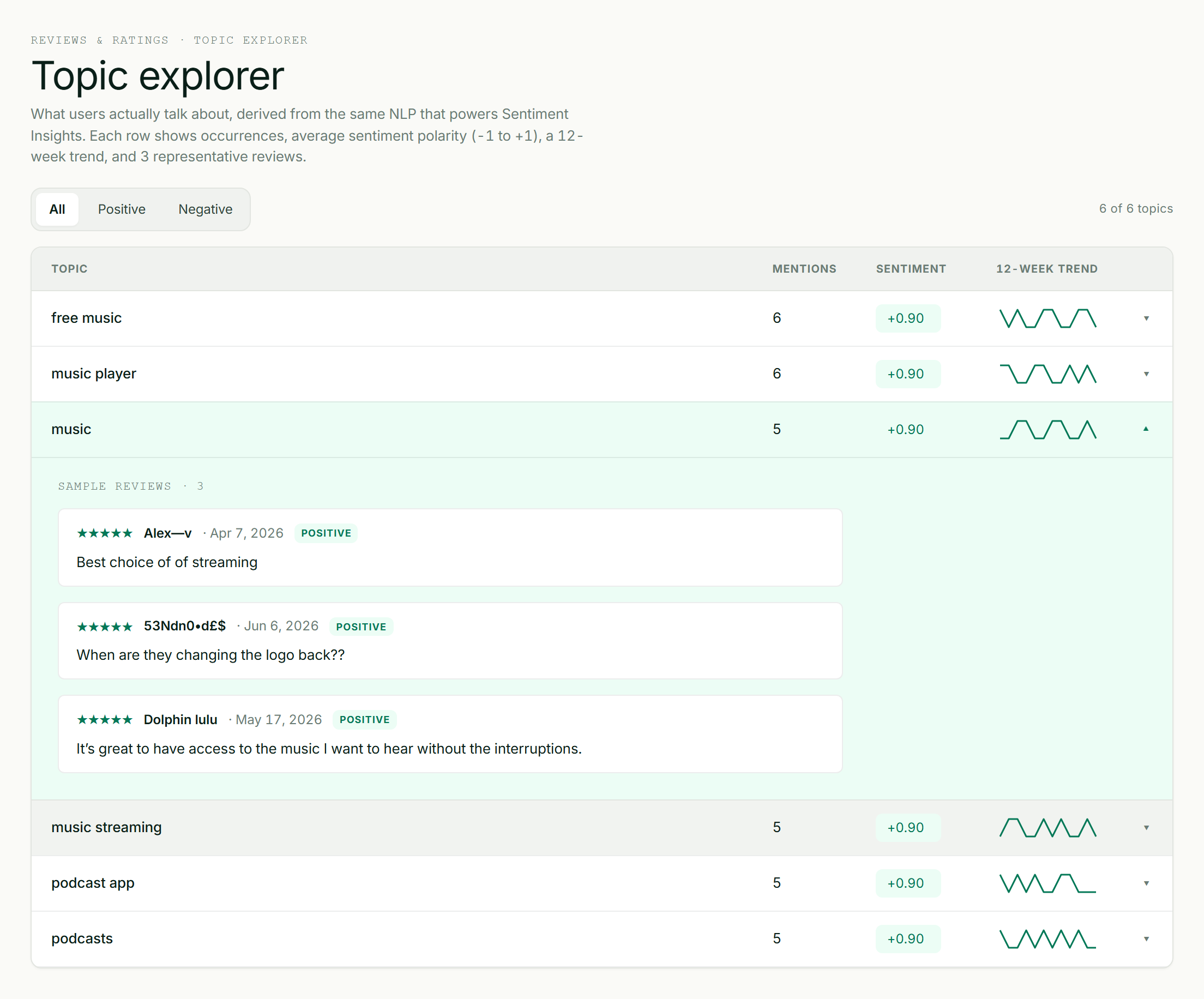
Task: Click the Mentions column header
Action: pyautogui.click(x=804, y=268)
